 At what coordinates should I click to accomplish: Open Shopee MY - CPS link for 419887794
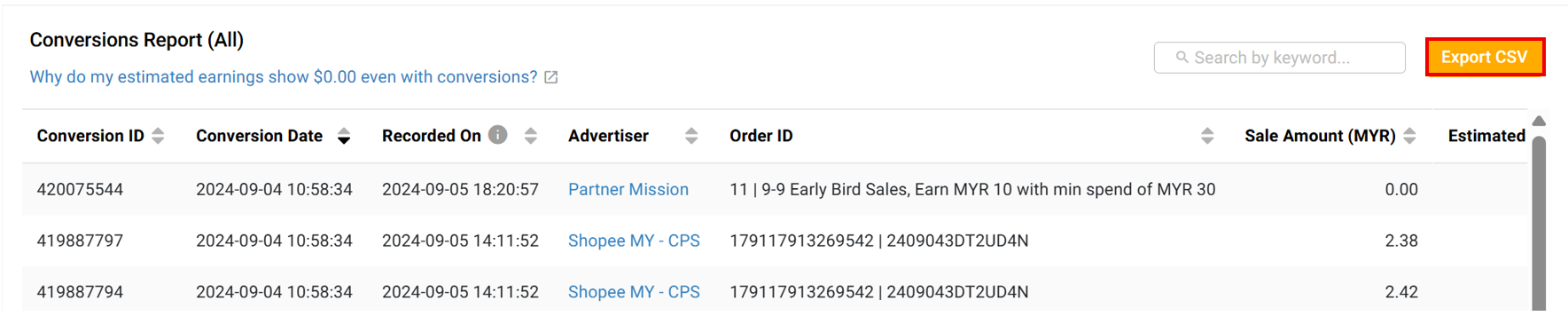tap(634, 292)
